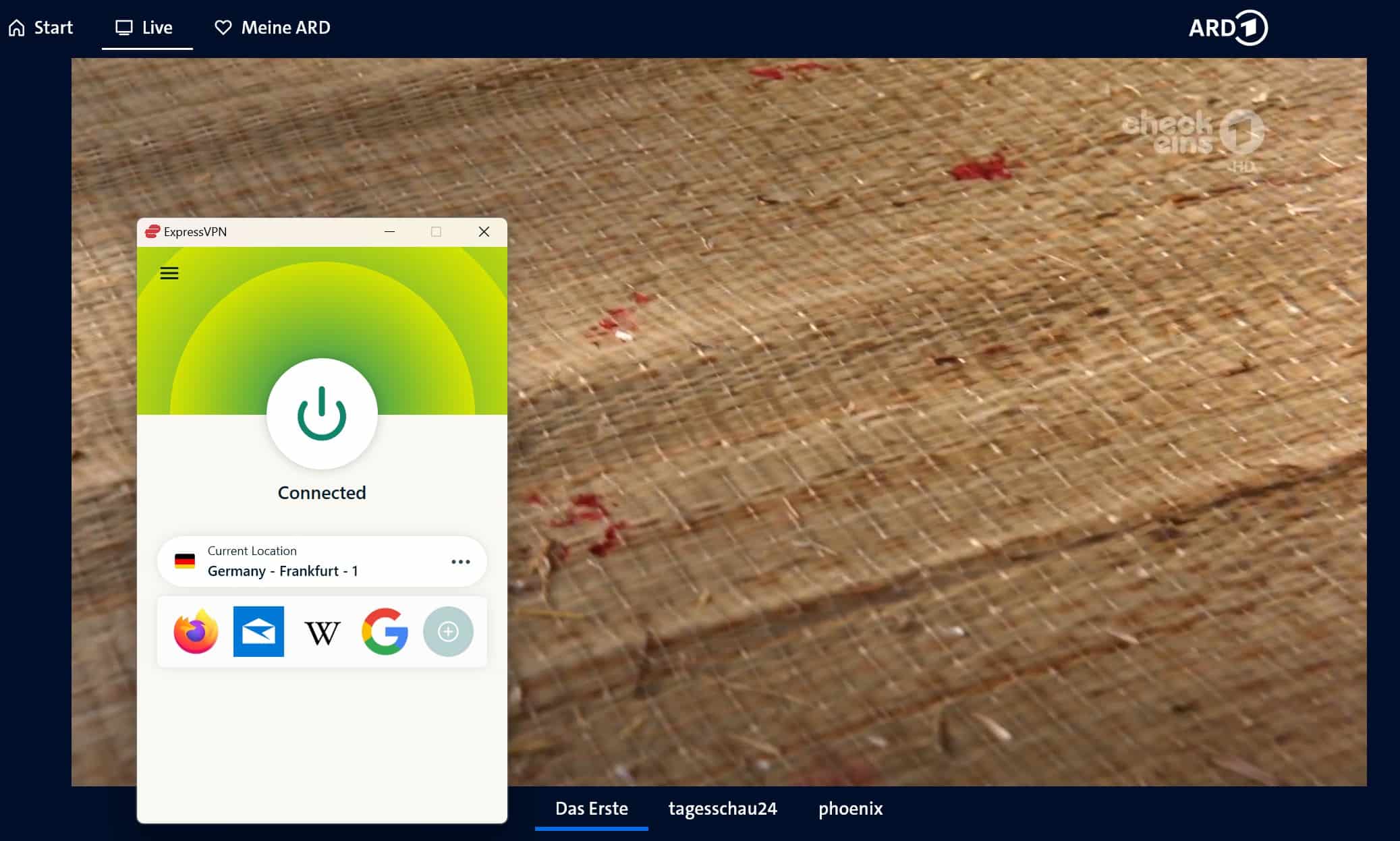Minimize the ExpressVPN window

click(x=389, y=232)
